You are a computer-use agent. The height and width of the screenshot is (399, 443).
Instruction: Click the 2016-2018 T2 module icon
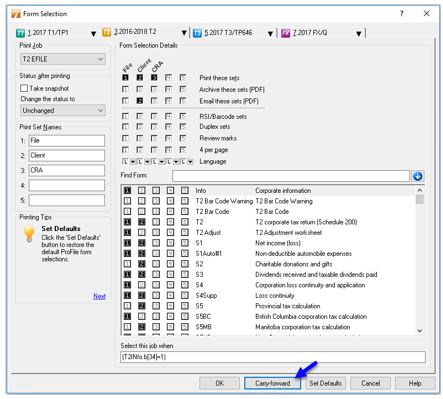[x=107, y=32]
